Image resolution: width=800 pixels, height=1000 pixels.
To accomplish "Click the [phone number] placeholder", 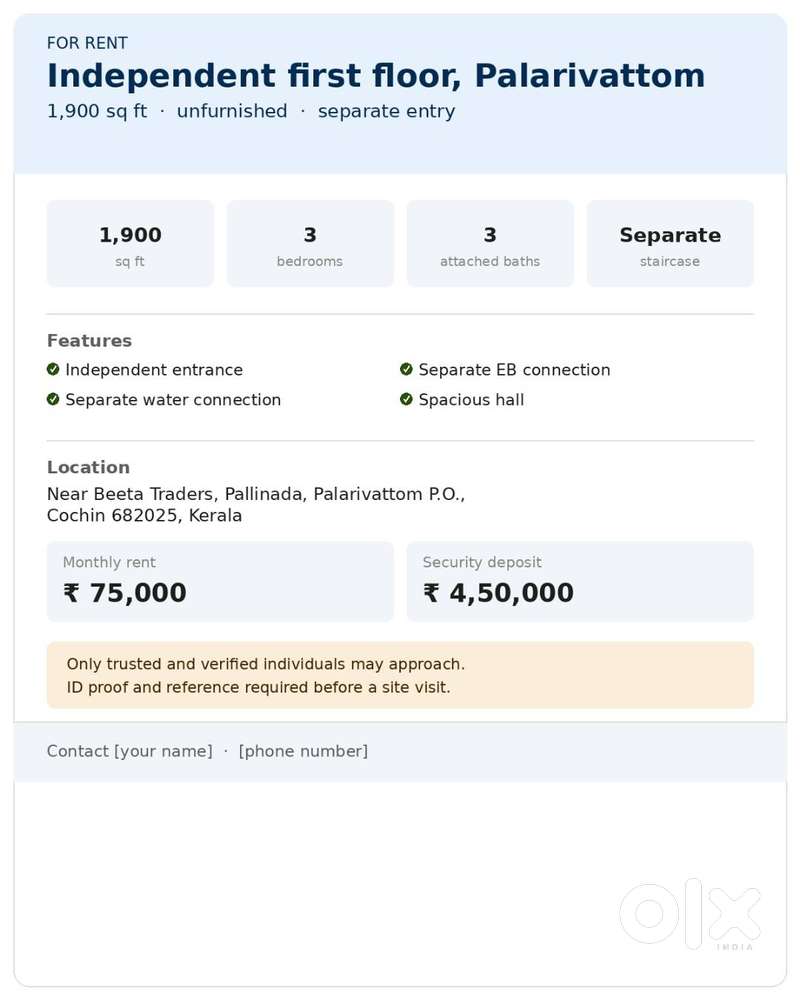I will pos(304,751).
